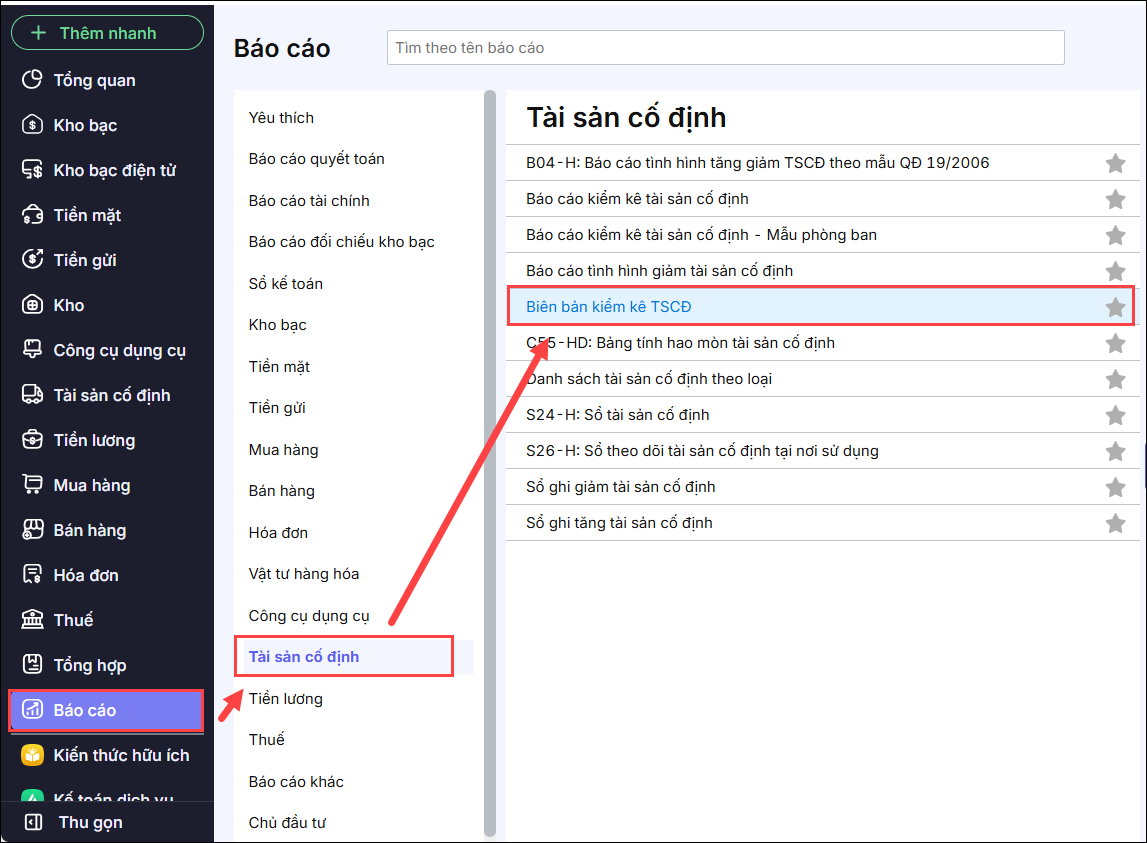Screen dimensions: 1147x843
Task: Select the Công cụ dụng cụ icon
Action: pyautogui.click(x=32, y=350)
